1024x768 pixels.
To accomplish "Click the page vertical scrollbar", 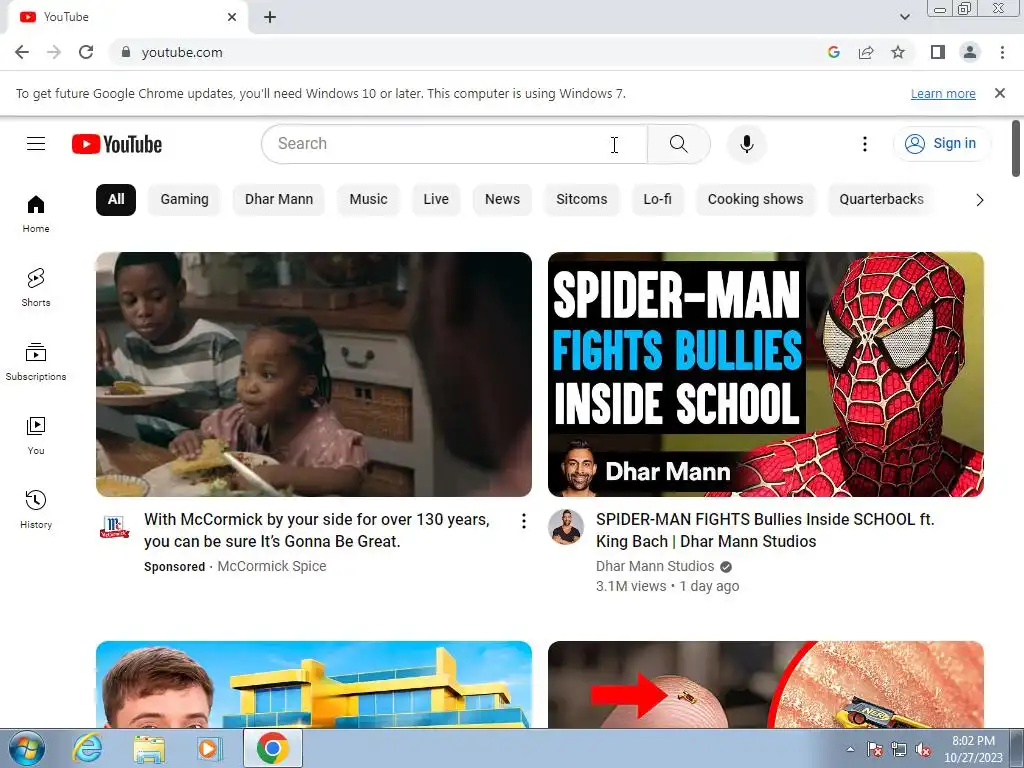I will [1016, 150].
